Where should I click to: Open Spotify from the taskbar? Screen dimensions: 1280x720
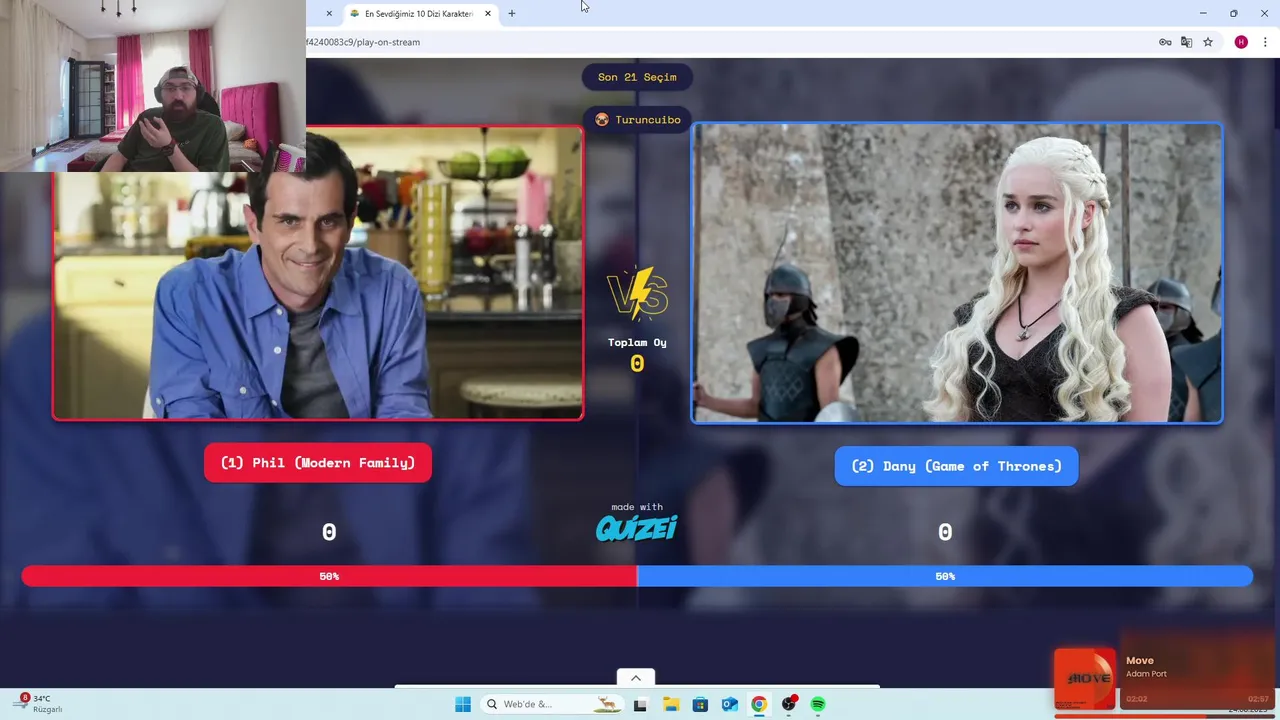pos(818,704)
